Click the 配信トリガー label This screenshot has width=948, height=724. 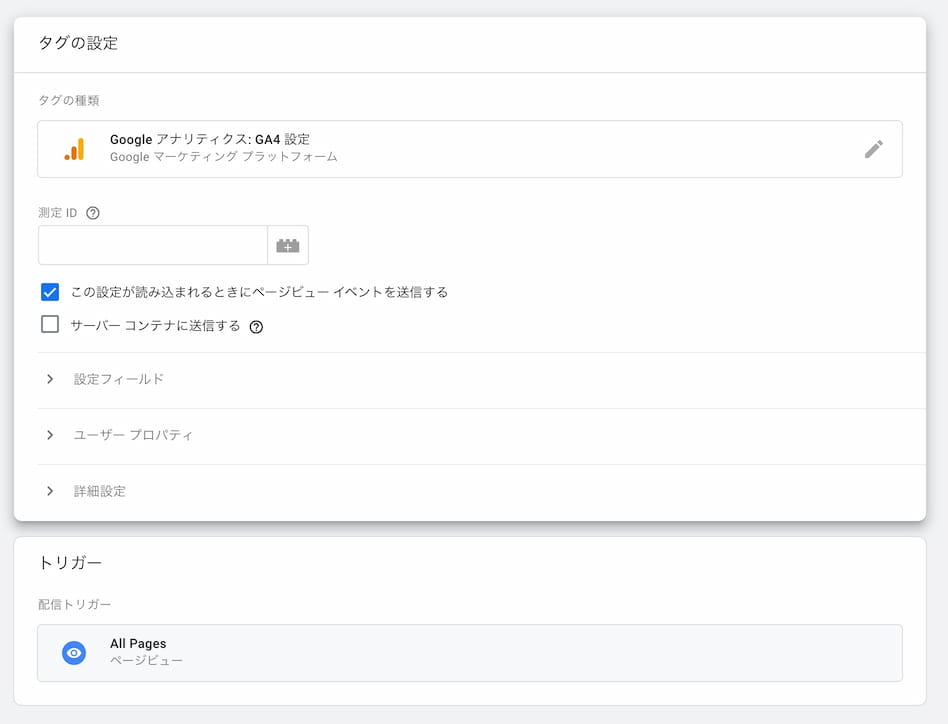pyautogui.click(x=75, y=604)
